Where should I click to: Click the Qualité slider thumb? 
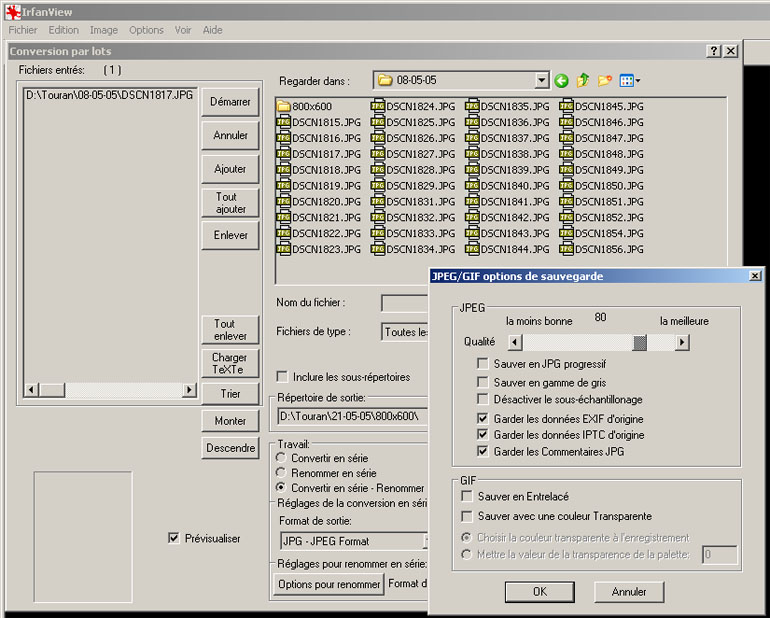[639, 342]
